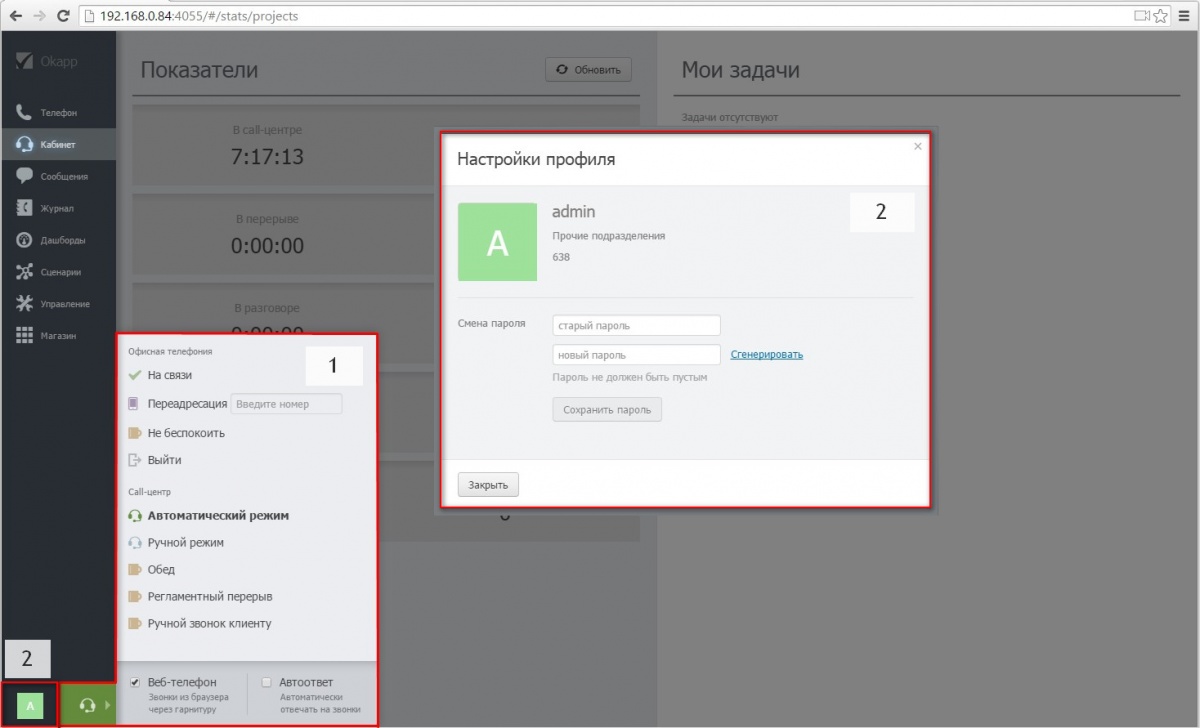
Task: Click the browser reload icon
Action: pos(64,16)
